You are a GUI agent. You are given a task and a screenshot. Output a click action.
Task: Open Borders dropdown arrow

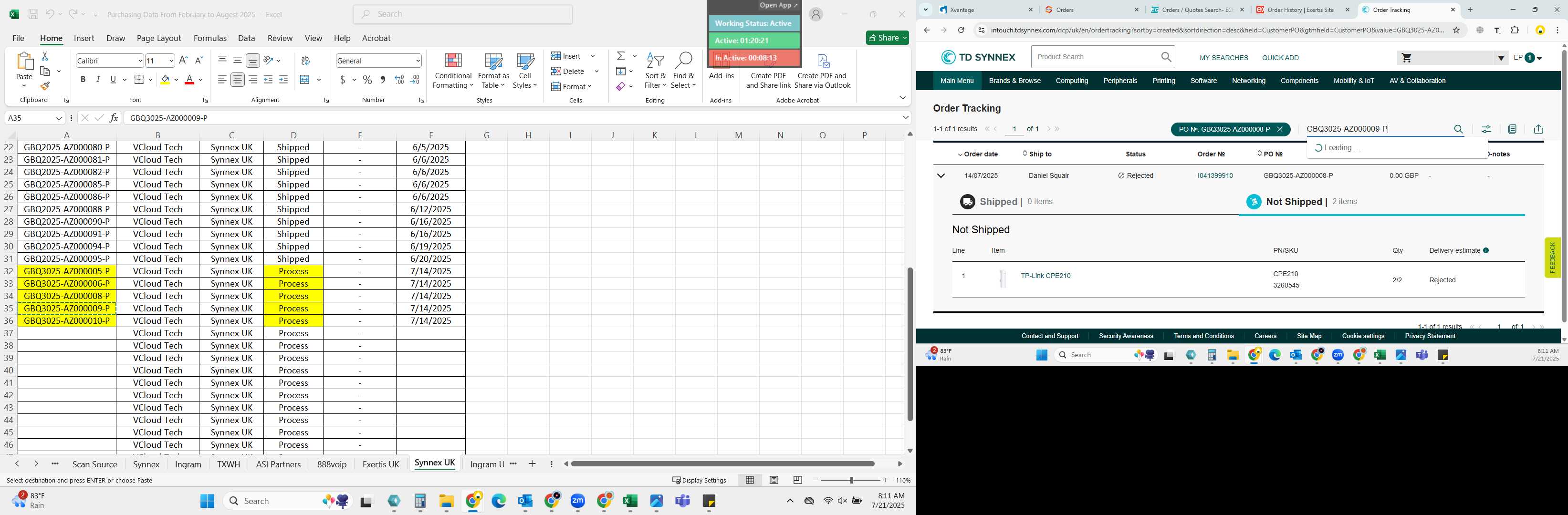[x=150, y=80]
